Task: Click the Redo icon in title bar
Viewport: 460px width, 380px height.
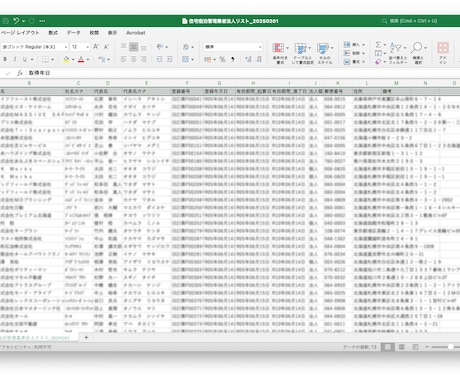Action: [x=32, y=21]
